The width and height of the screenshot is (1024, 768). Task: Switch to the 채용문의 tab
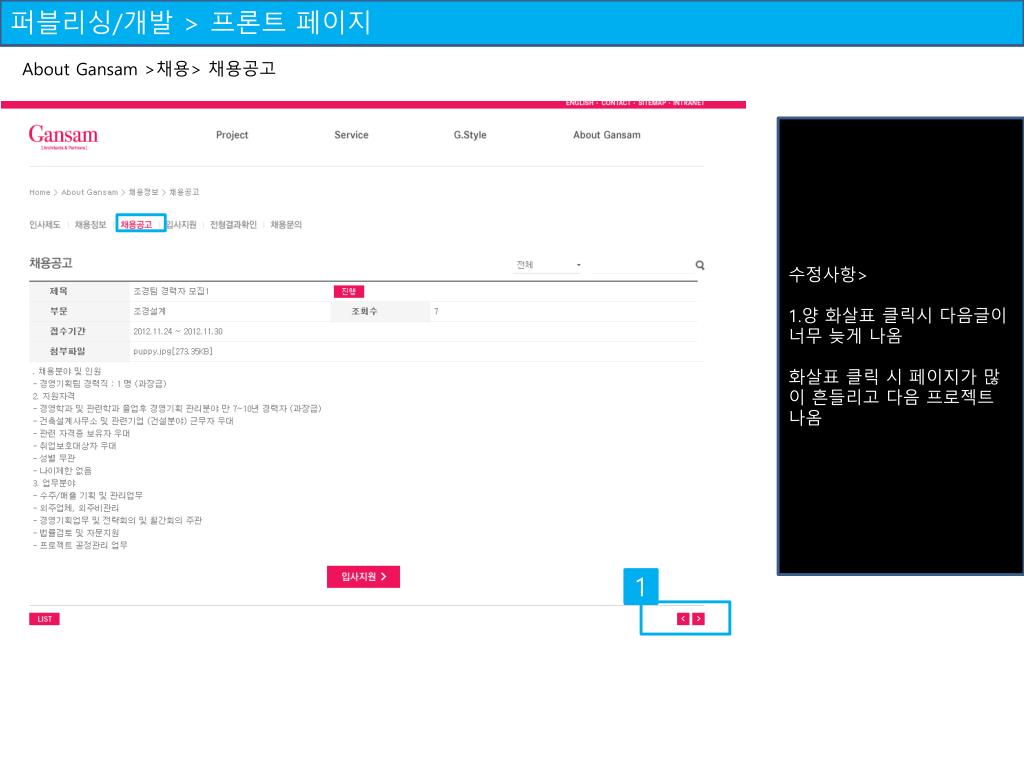pos(286,225)
